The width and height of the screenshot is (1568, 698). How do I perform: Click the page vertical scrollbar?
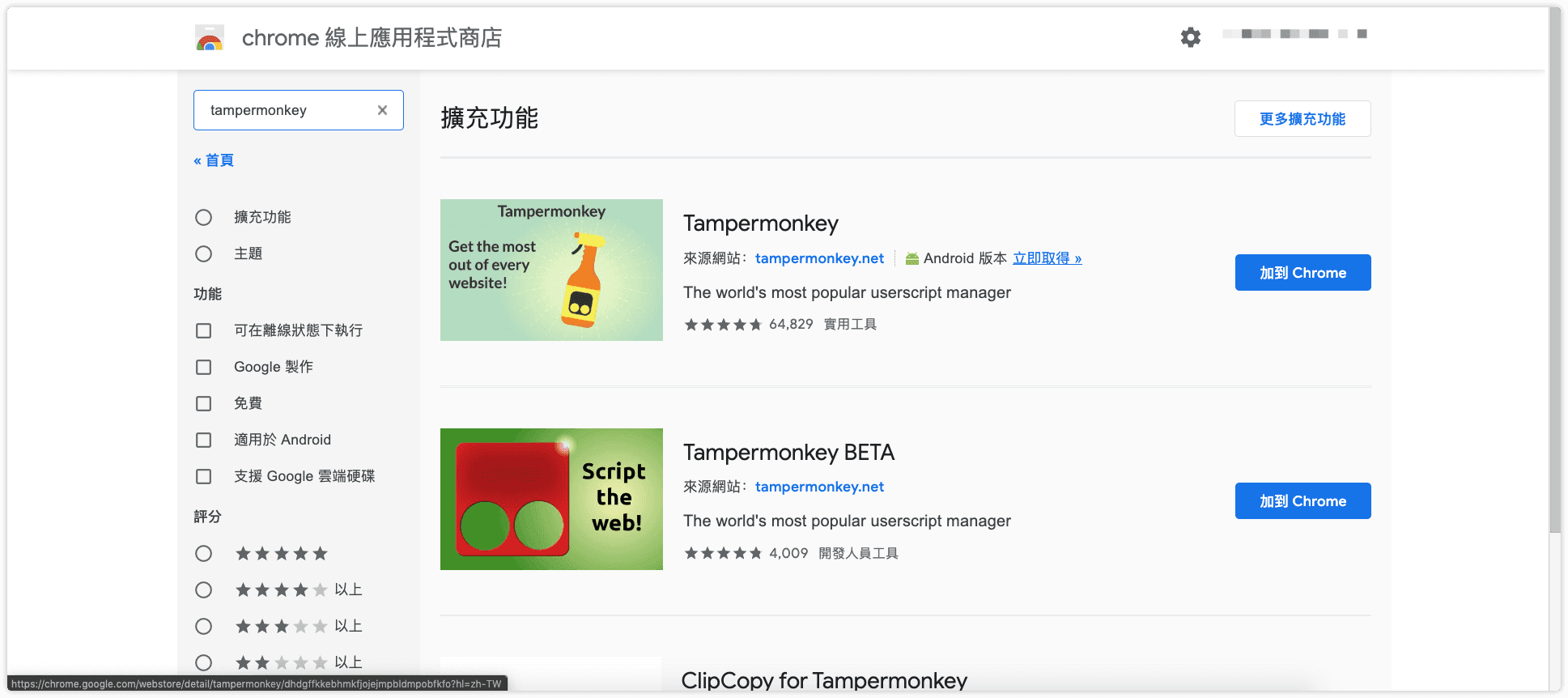click(x=1554, y=270)
